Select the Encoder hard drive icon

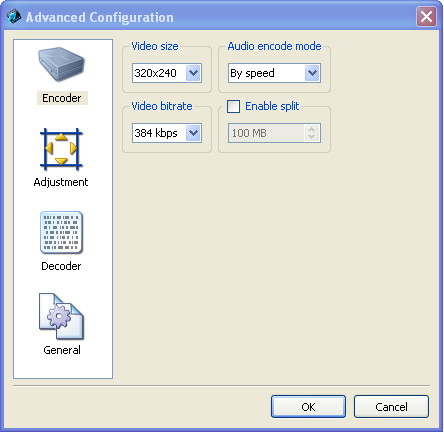point(61,64)
